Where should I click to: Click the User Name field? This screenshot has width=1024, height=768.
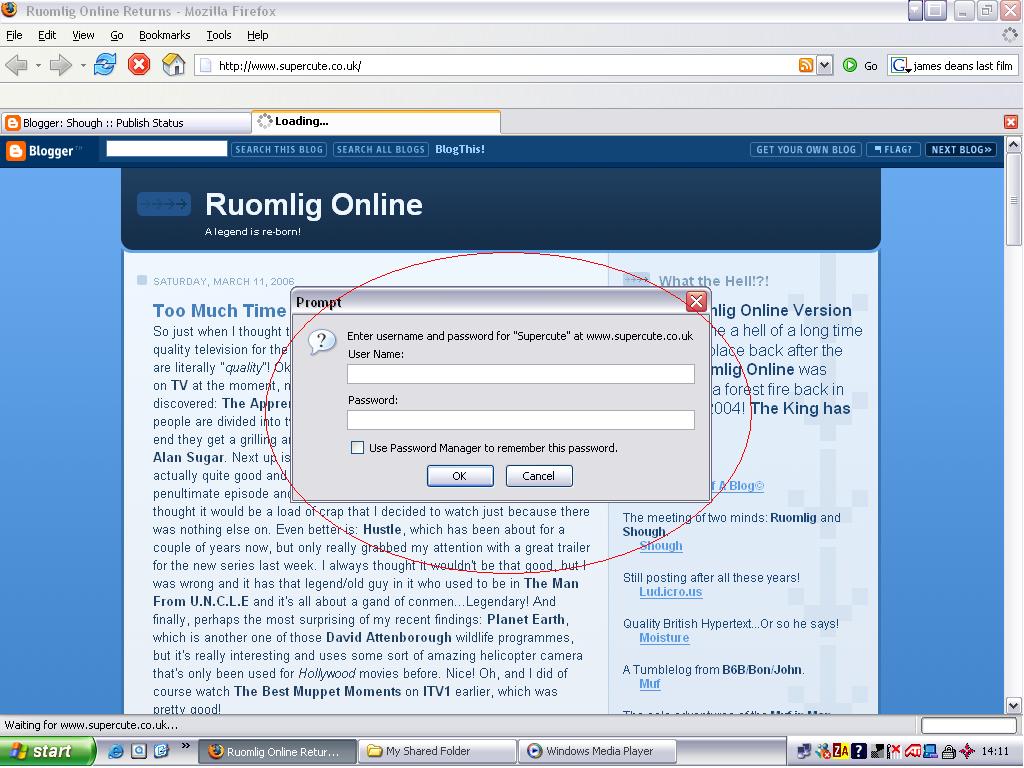click(520, 374)
